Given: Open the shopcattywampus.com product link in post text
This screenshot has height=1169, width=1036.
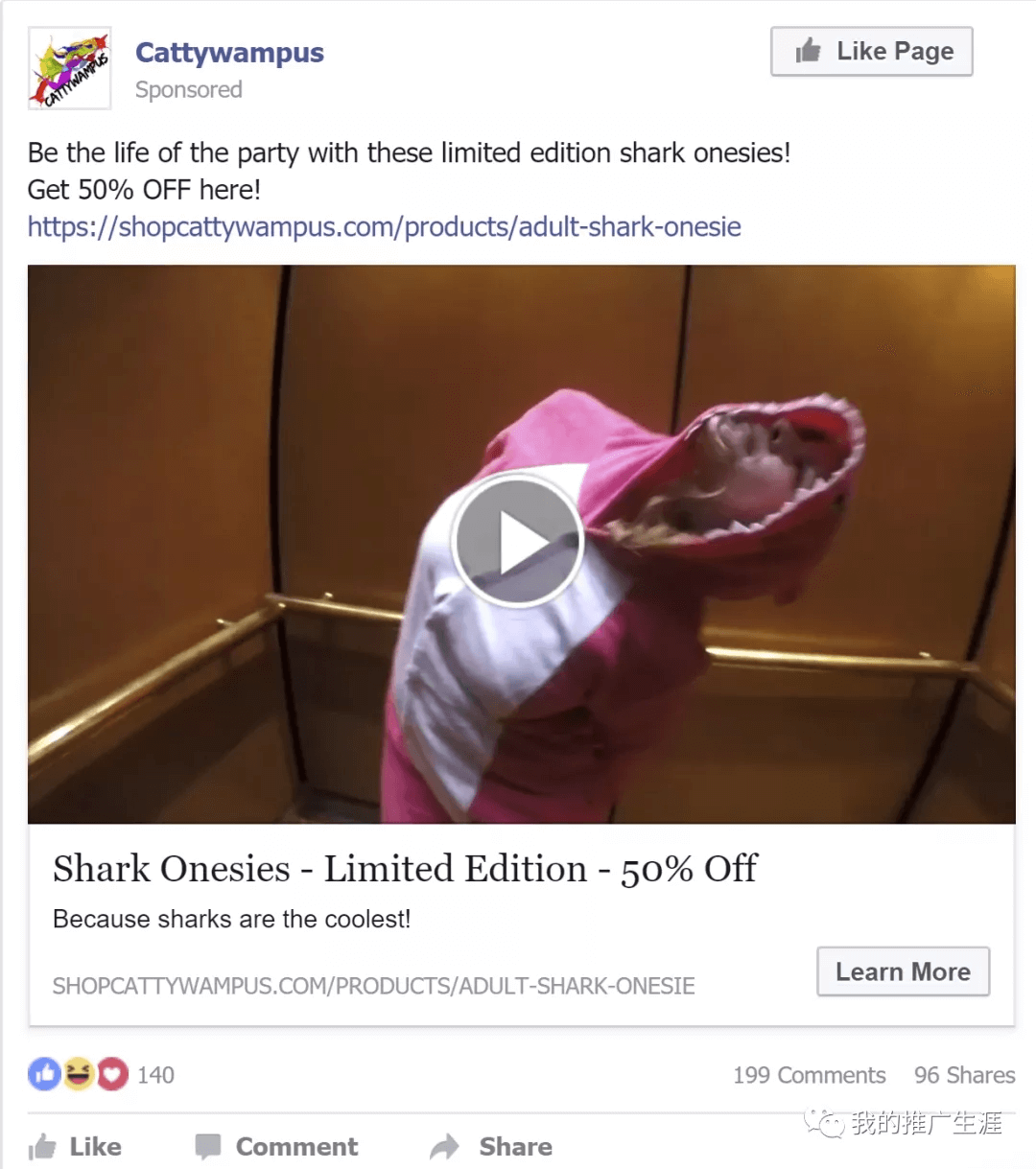Looking at the screenshot, I should [x=384, y=227].
